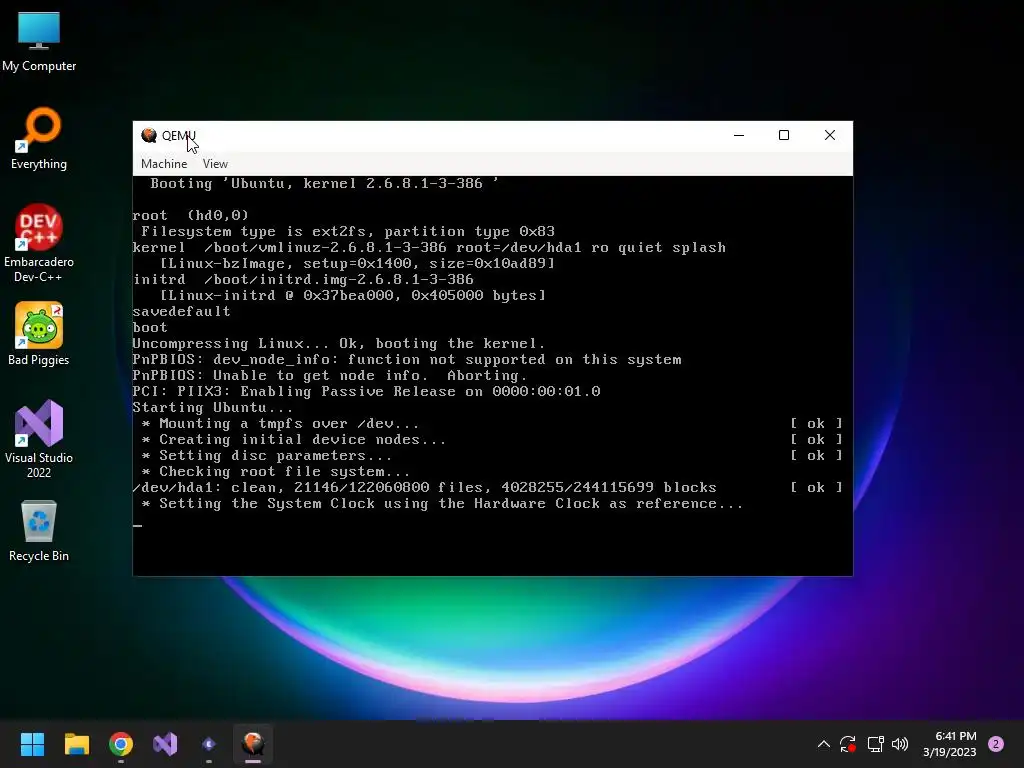Click the 'Setting disc parameters...' line
The image size is (1024, 768).
click(x=266, y=455)
